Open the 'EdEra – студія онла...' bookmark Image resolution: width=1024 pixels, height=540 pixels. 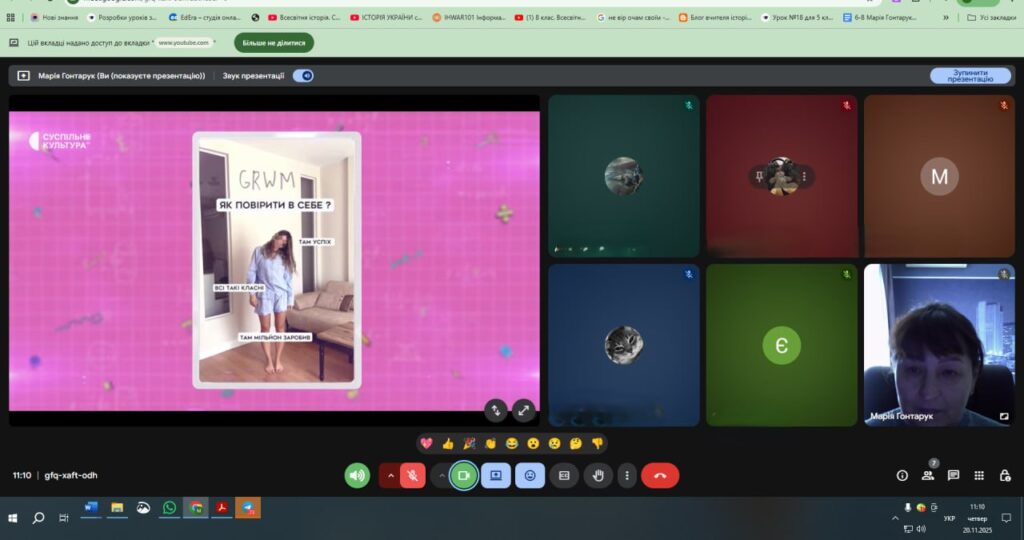point(205,17)
